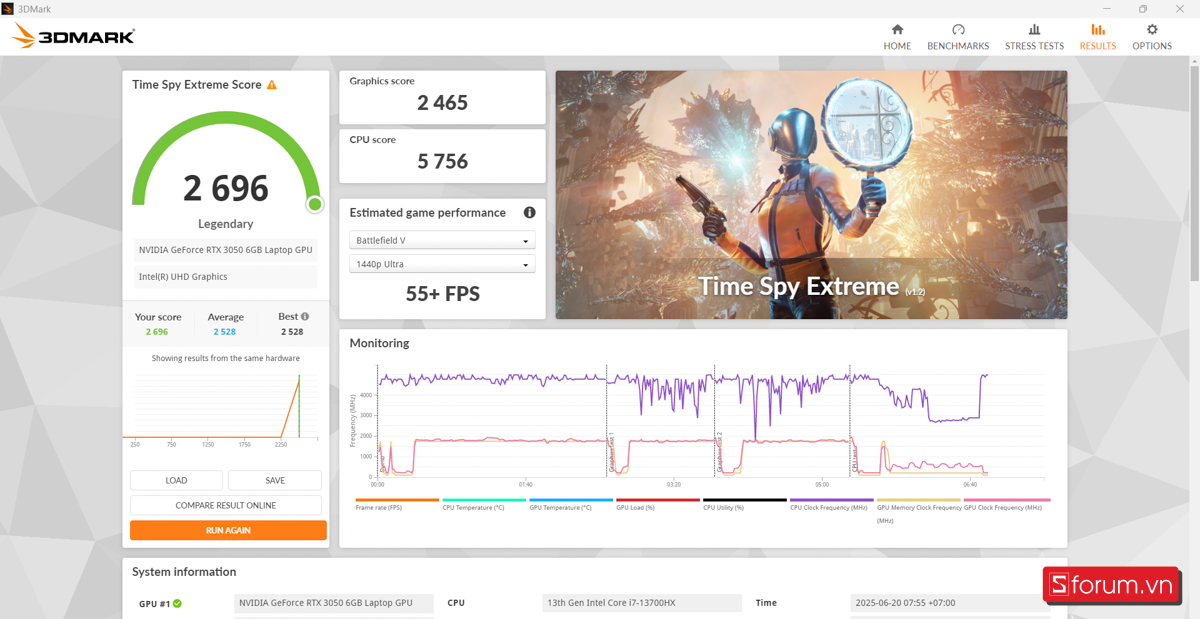Viewport: 1200px width, 619px height.
Task: Toggle the GPU Memory Clock Frequency legend entry
Action: tap(919, 510)
